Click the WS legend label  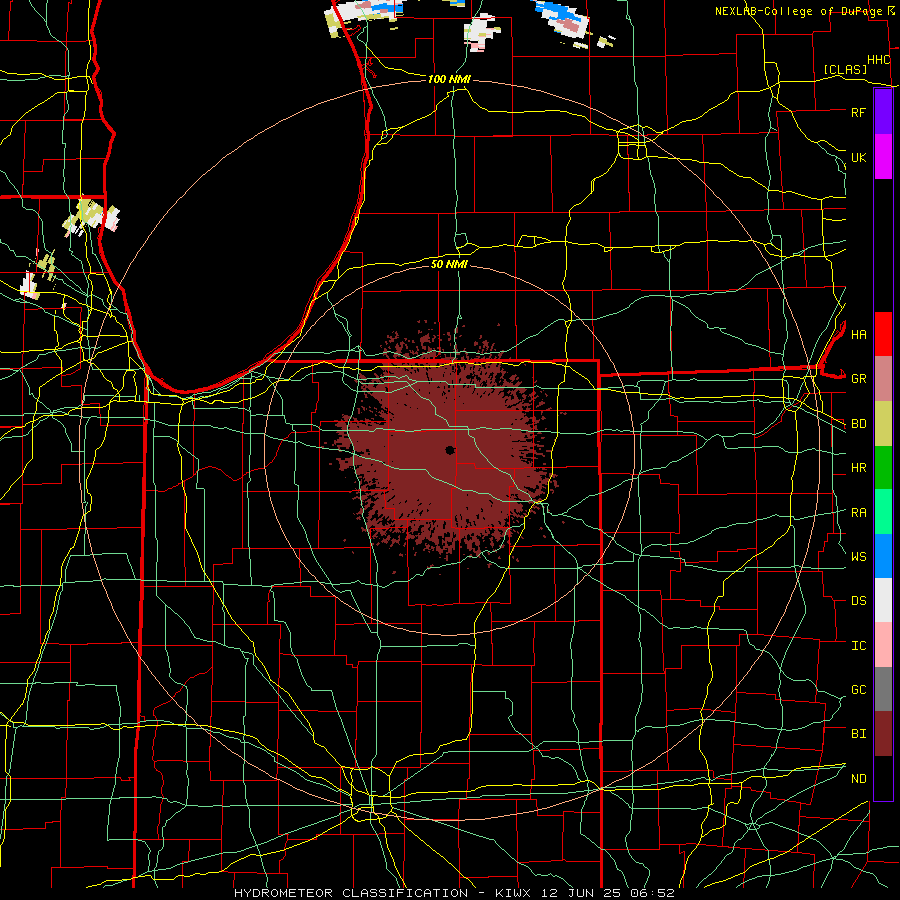click(858, 557)
